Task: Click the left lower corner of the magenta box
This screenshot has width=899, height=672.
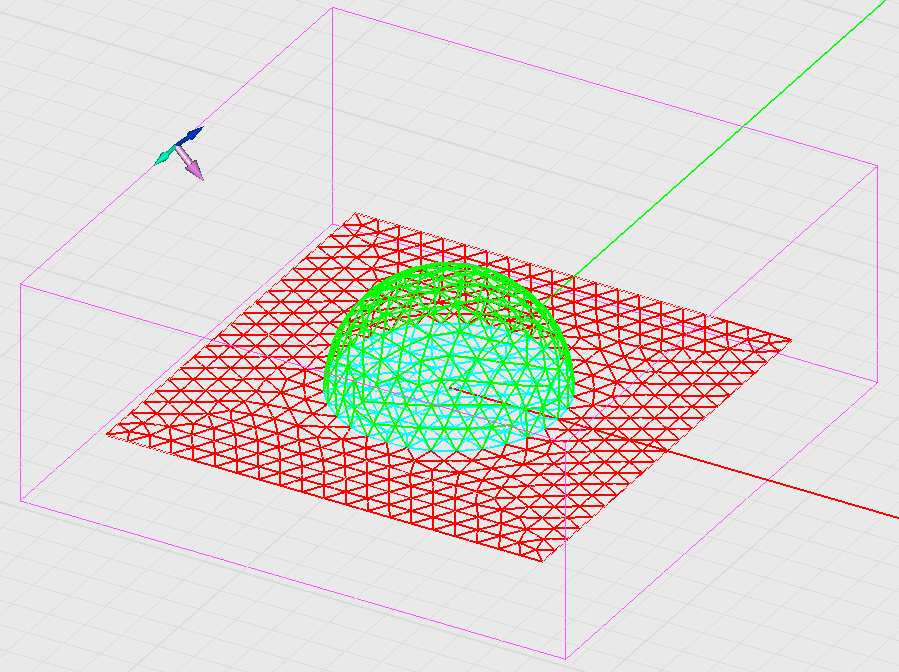Action: point(20,502)
